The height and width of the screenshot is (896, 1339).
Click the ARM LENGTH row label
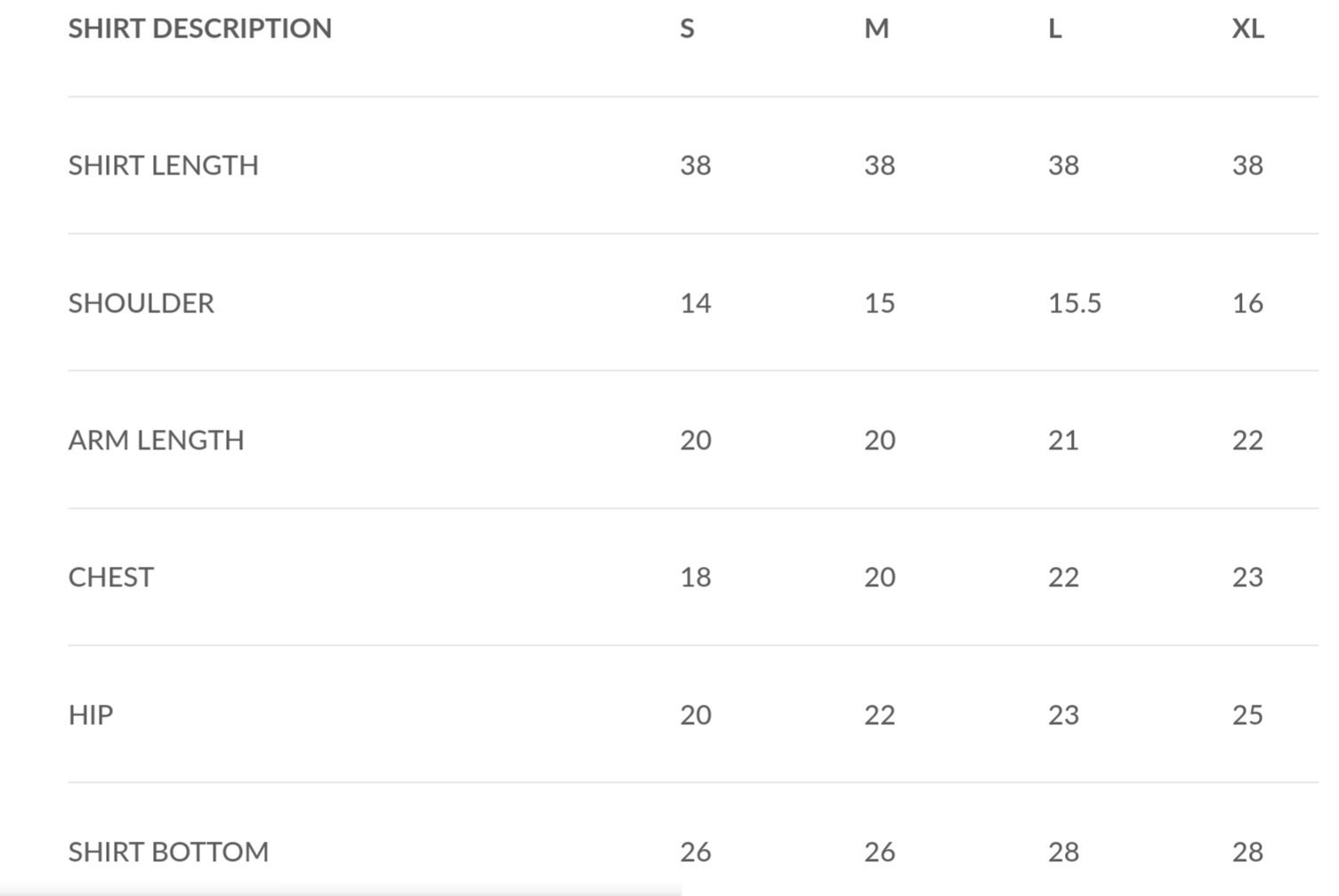pos(157,440)
